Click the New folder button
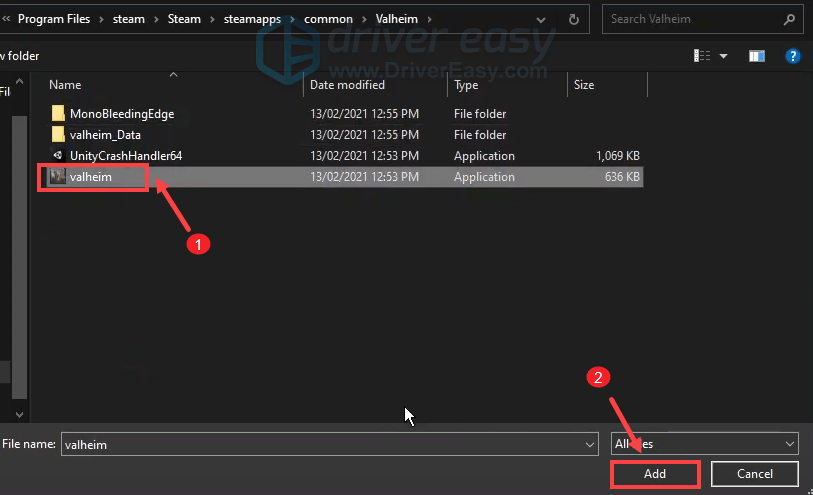The width and height of the screenshot is (813, 495). pyautogui.click(x=20, y=56)
